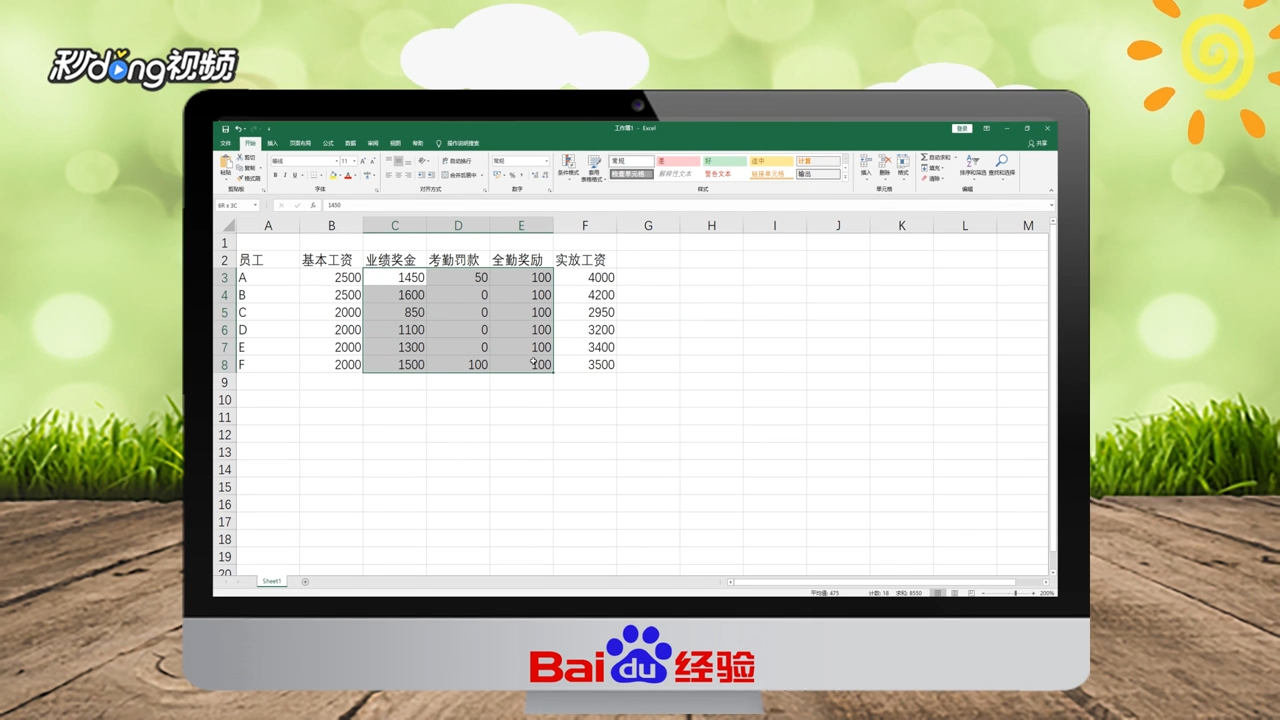Click the AutoSum (自动求和) icon

[924, 157]
